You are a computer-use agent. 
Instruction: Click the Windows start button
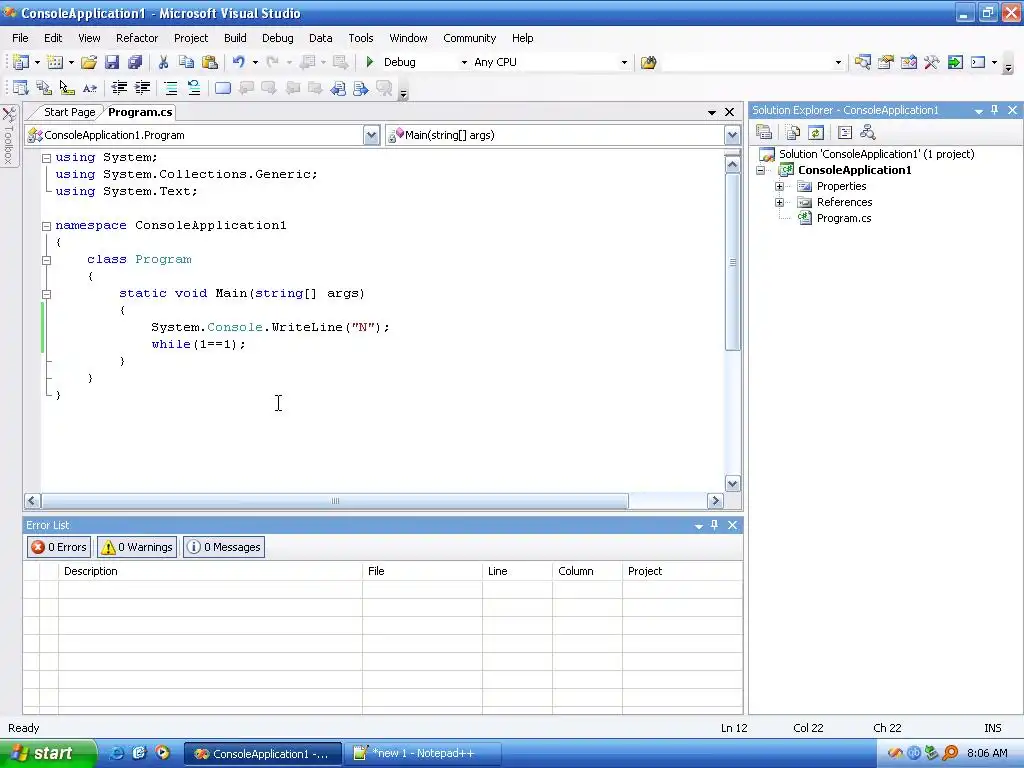coord(48,753)
